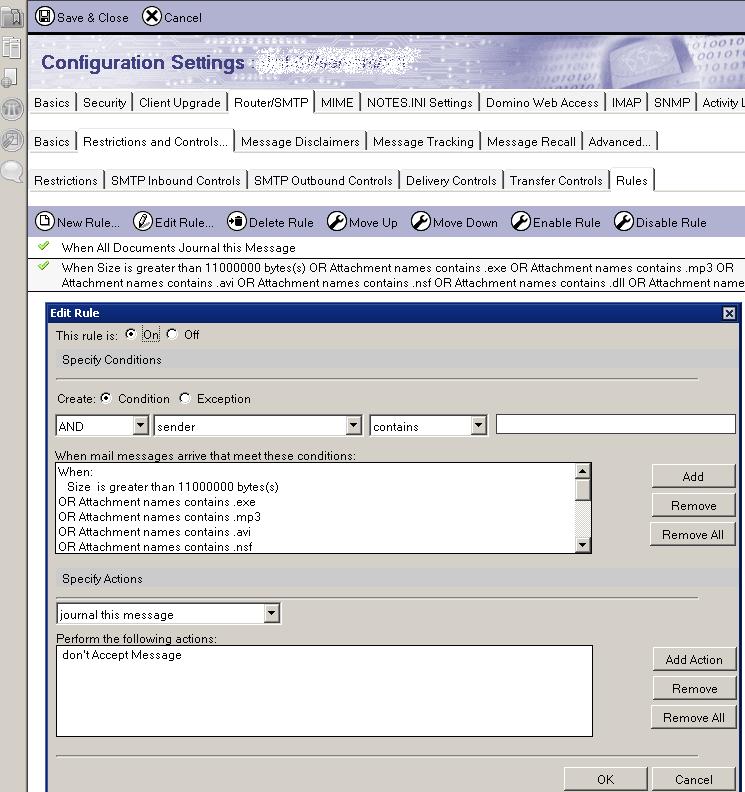The image size is (745, 792).
Task: Select the Message Disclaimers tab
Action: pos(300,142)
